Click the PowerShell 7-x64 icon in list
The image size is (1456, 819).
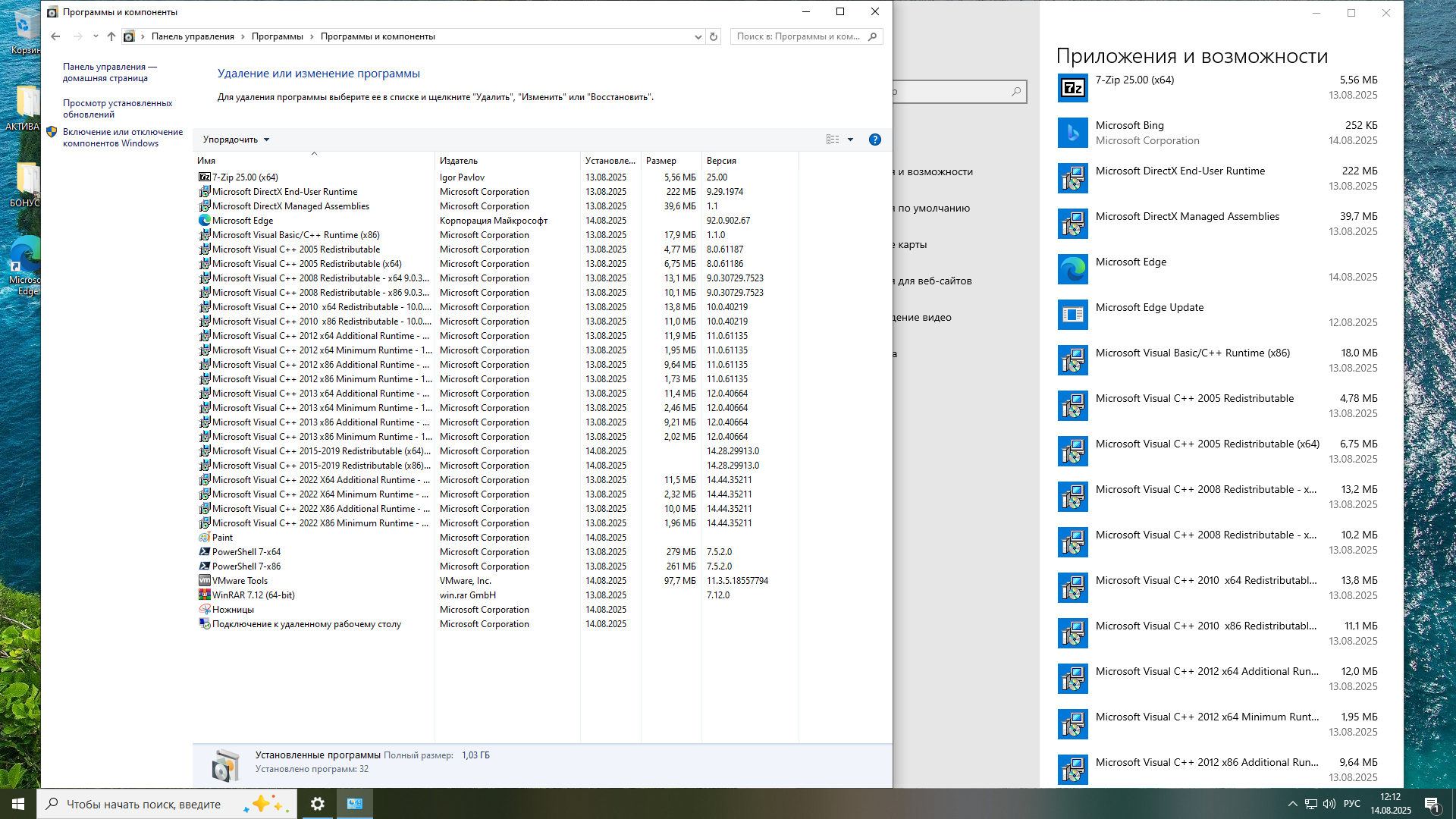point(205,552)
